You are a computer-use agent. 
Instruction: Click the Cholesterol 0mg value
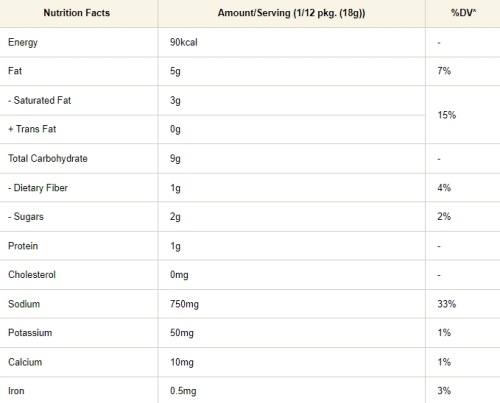(x=179, y=275)
